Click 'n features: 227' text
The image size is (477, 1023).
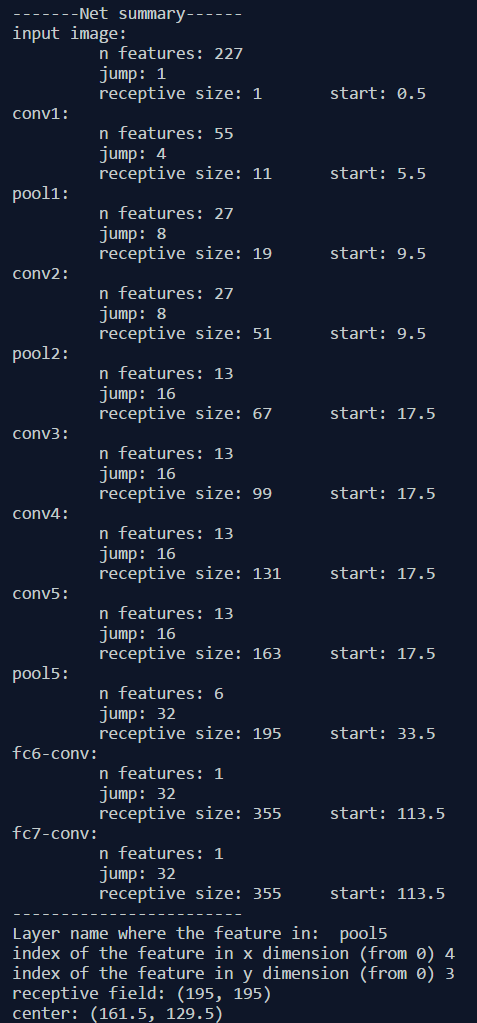(171, 53)
